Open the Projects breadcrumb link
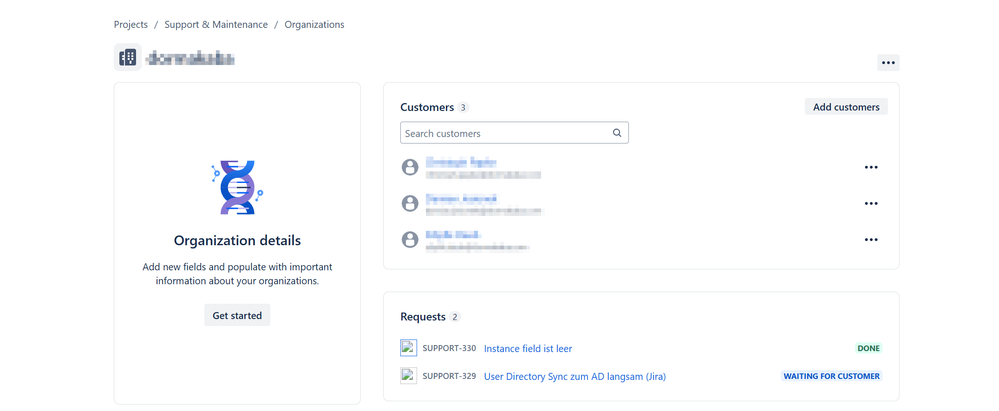Screen dimensions: 999x411 (x=131, y=24)
